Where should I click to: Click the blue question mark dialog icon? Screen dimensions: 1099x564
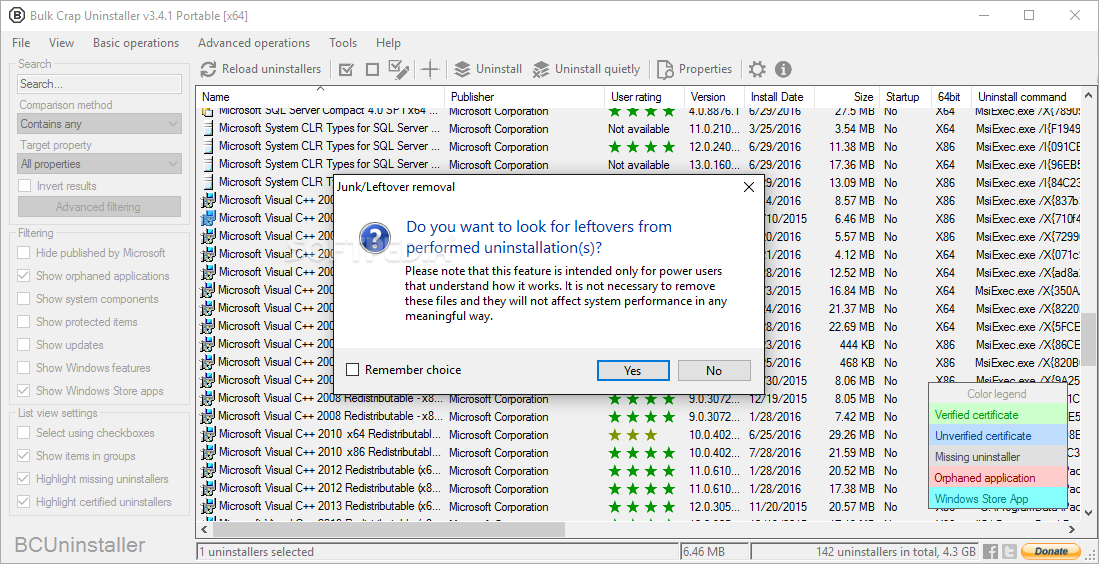pos(375,238)
